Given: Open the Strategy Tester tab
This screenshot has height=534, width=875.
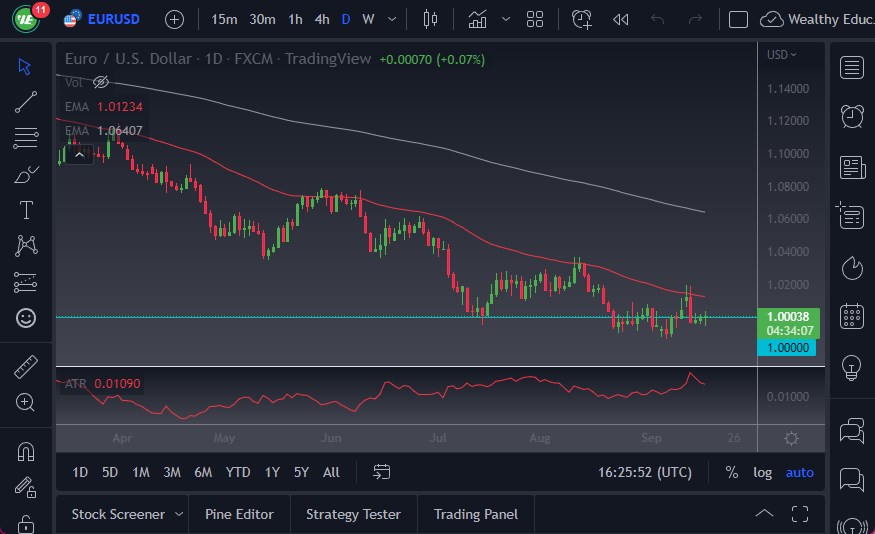Looking at the screenshot, I should pos(353,514).
